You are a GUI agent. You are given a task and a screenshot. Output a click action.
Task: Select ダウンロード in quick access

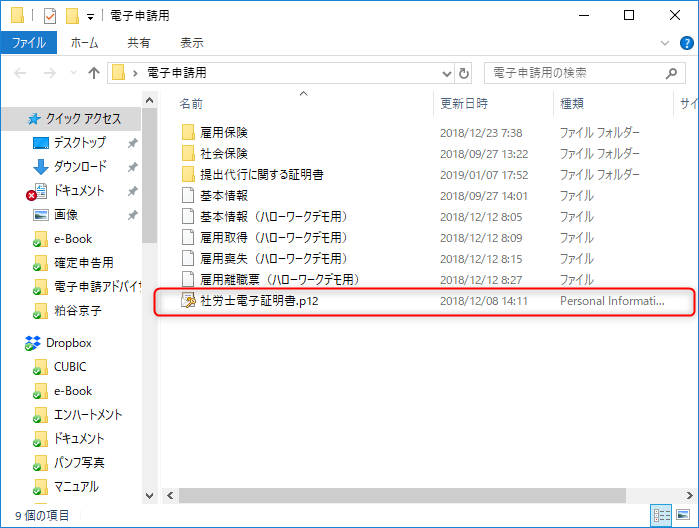pos(80,167)
